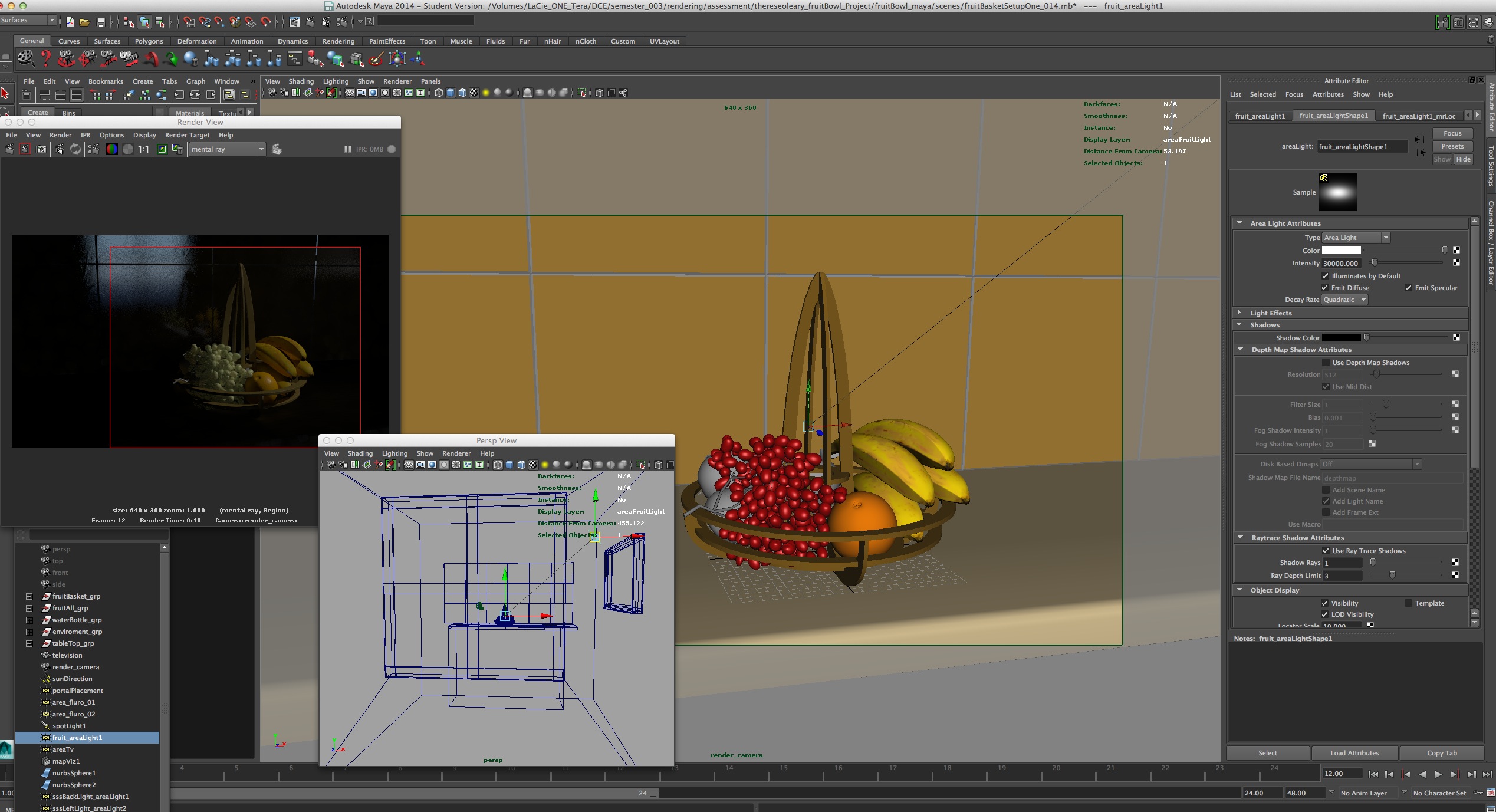Click the RGB channels display icon
The image size is (1496, 812).
pos(111,149)
